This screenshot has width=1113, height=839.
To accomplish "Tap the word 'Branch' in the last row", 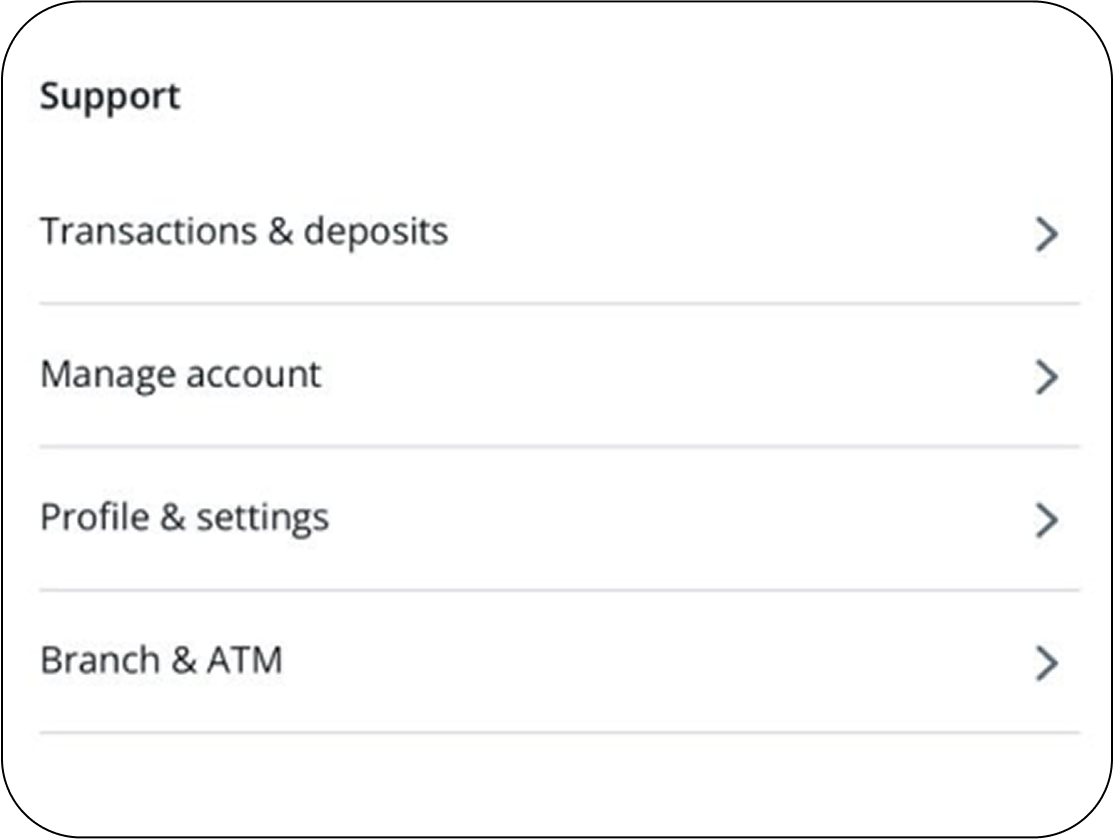I will (99, 661).
